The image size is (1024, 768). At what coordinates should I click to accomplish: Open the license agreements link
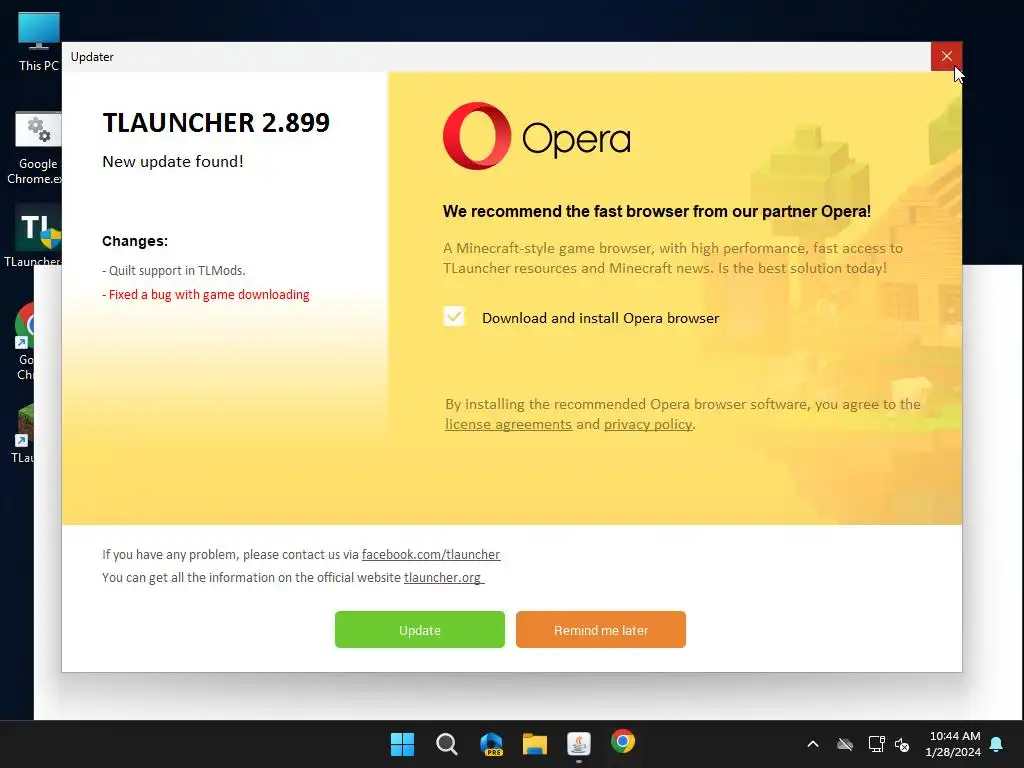(x=508, y=424)
